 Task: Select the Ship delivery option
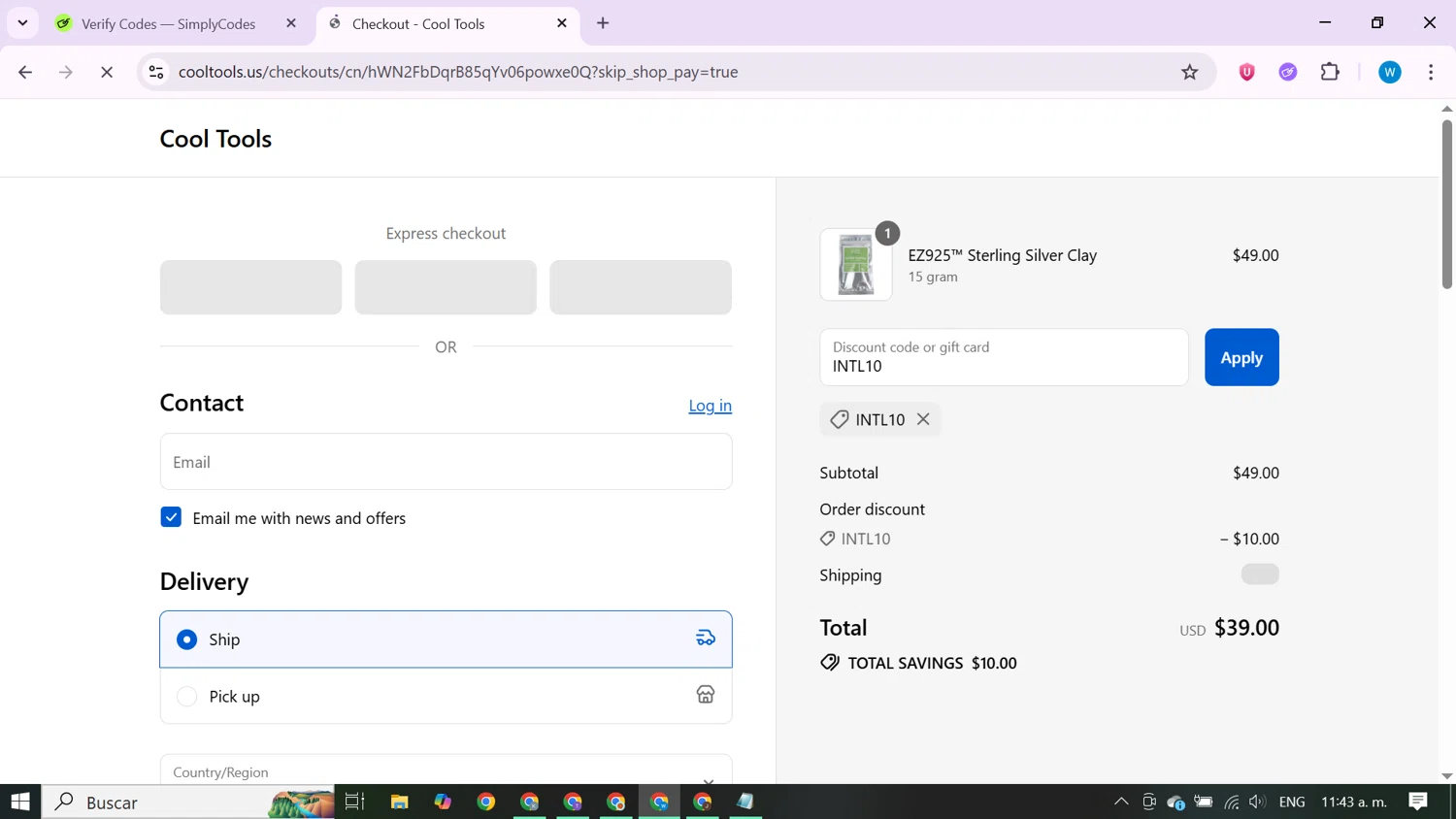(446, 639)
